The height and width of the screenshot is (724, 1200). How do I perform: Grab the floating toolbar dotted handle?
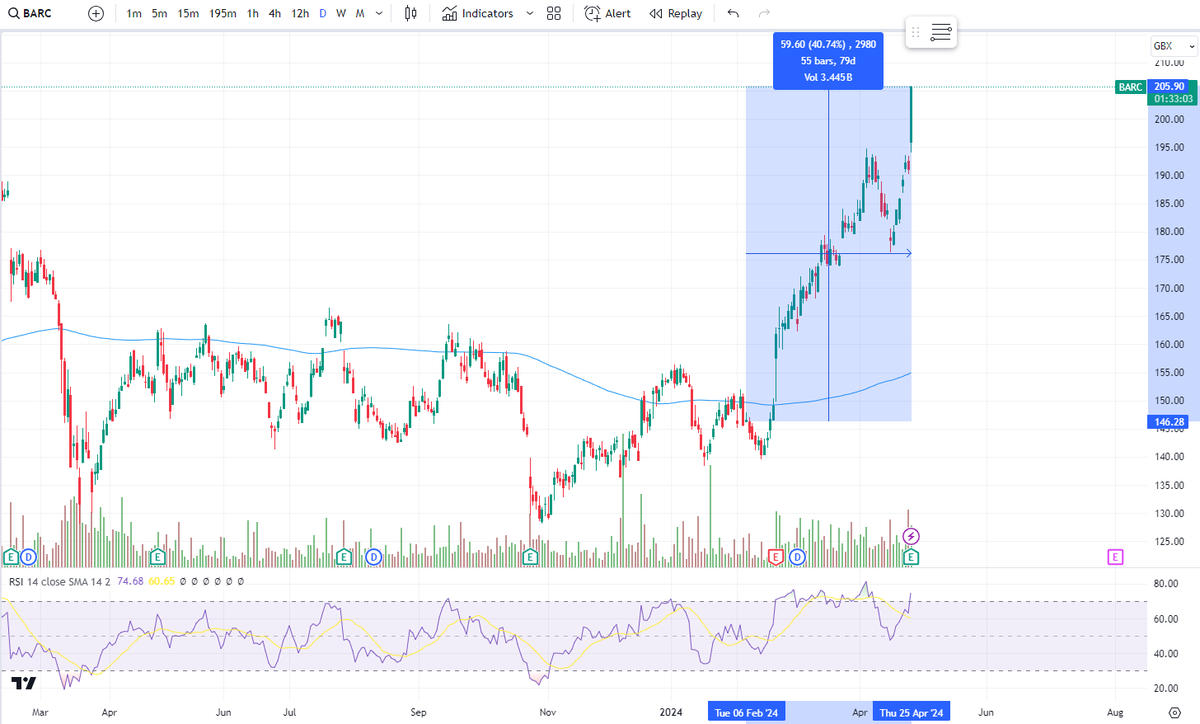coord(915,33)
